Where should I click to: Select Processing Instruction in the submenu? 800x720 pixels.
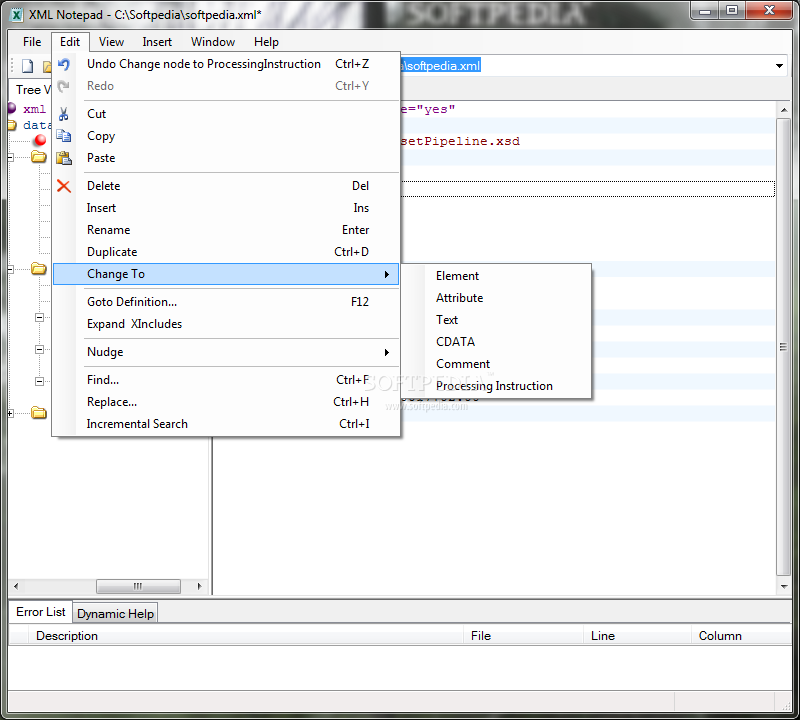[x=494, y=385]
